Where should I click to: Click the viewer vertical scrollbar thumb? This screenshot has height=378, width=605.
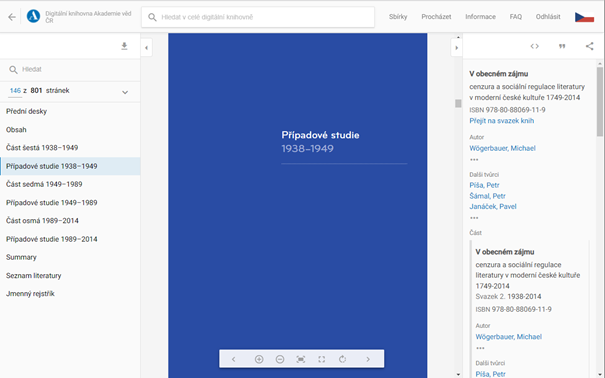pyautogui.click(x=458, y=103)
